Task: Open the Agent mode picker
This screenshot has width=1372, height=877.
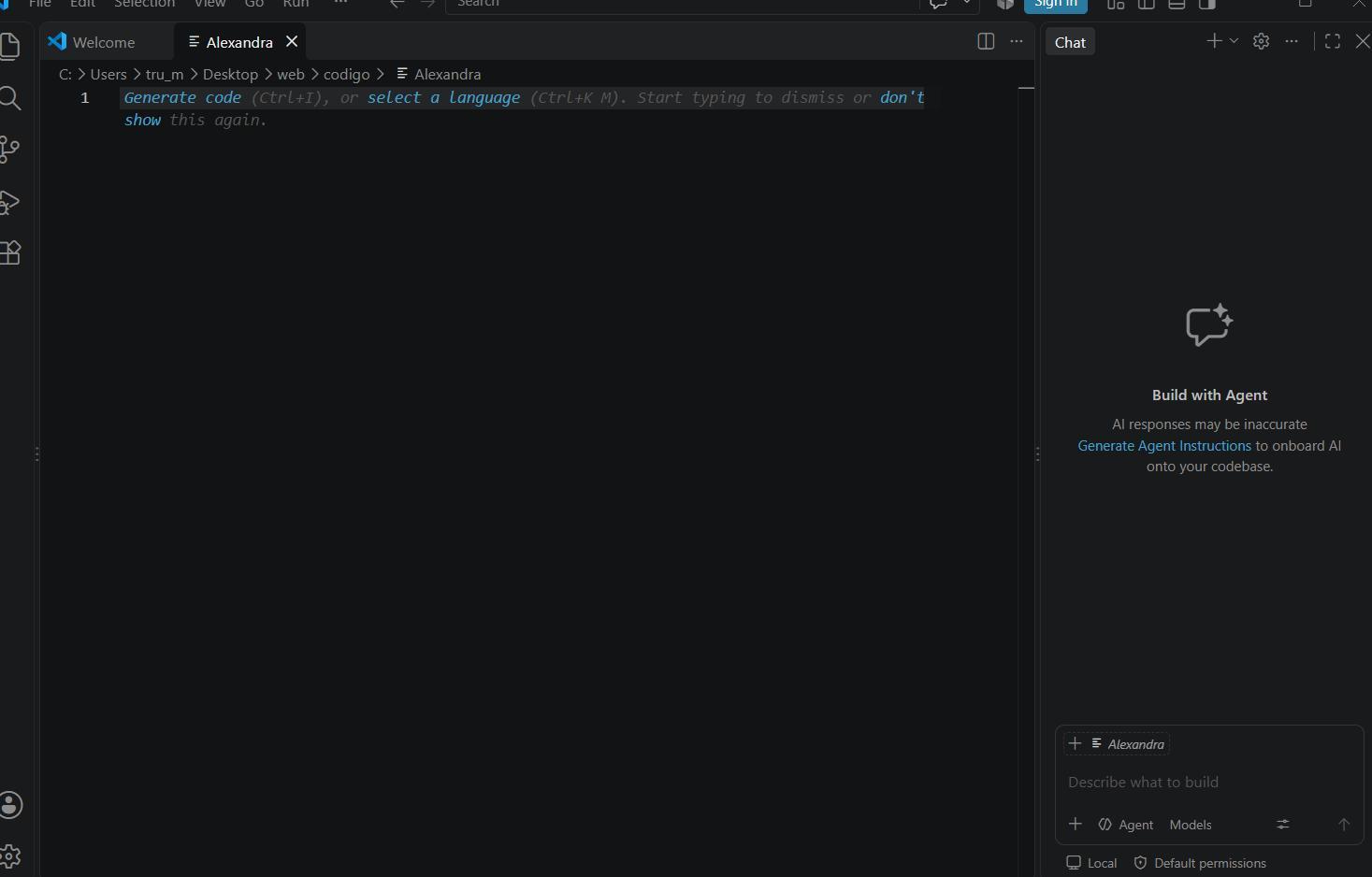Action: [x=1126, y=825]
